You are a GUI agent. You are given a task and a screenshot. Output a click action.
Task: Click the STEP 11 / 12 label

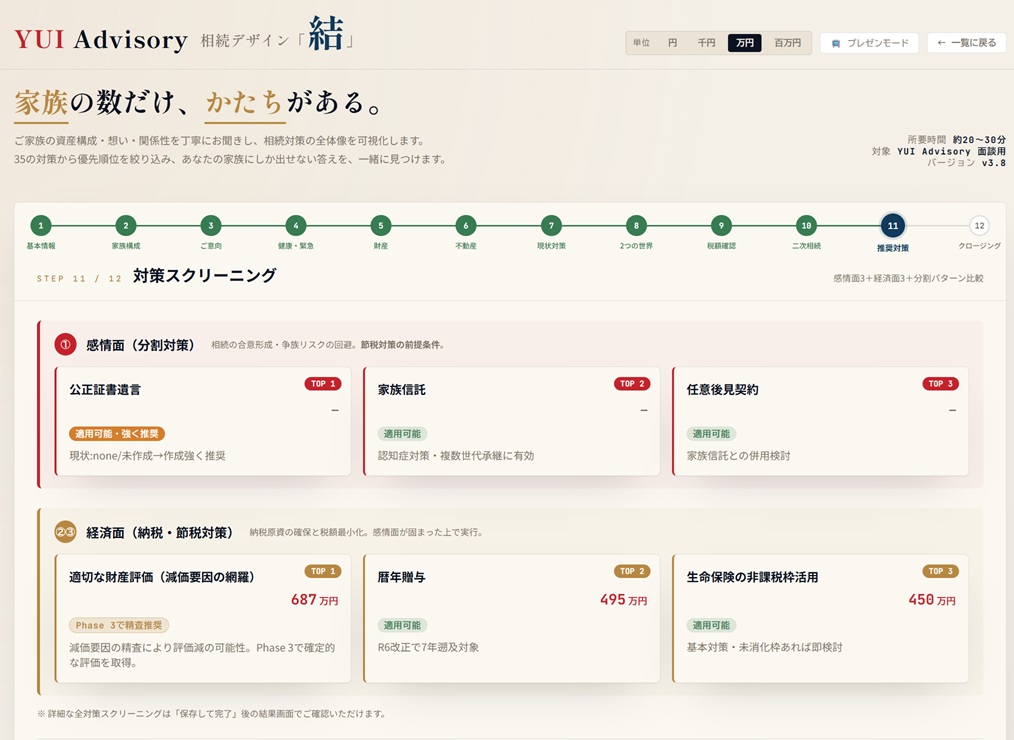79,279
